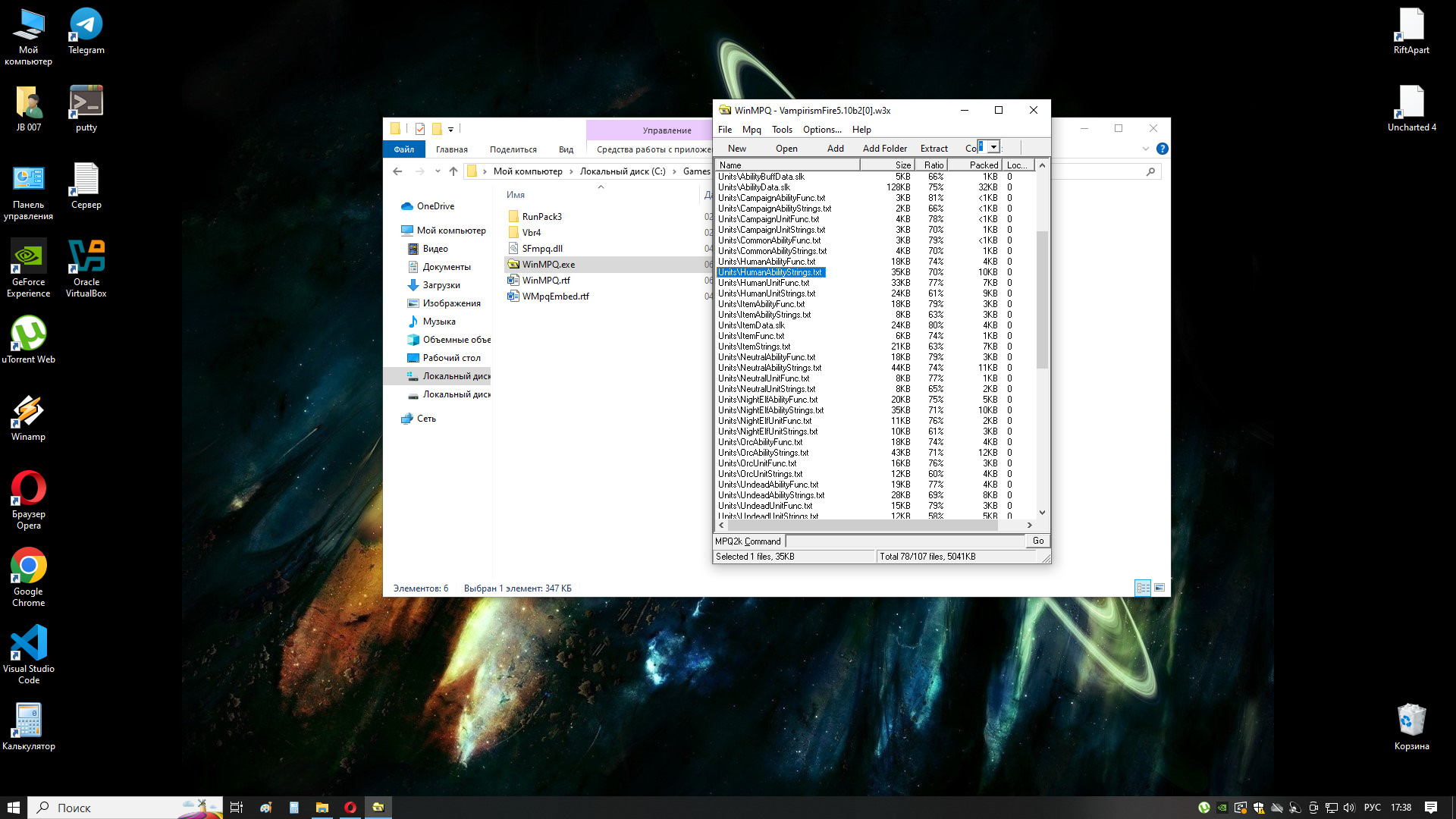Open the Вид ribbon tab in Explorer

[x=566, y=149]
